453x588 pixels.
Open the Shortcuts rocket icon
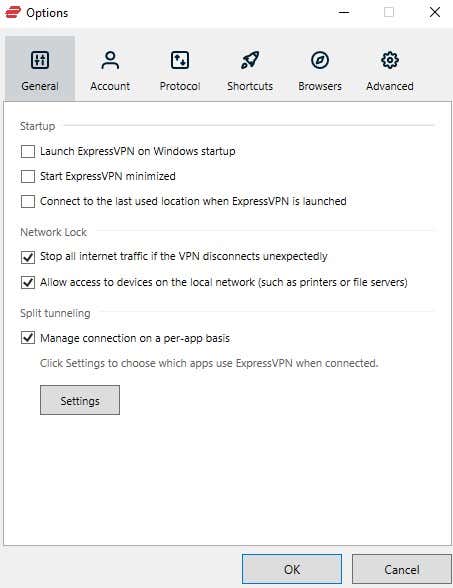250,60
